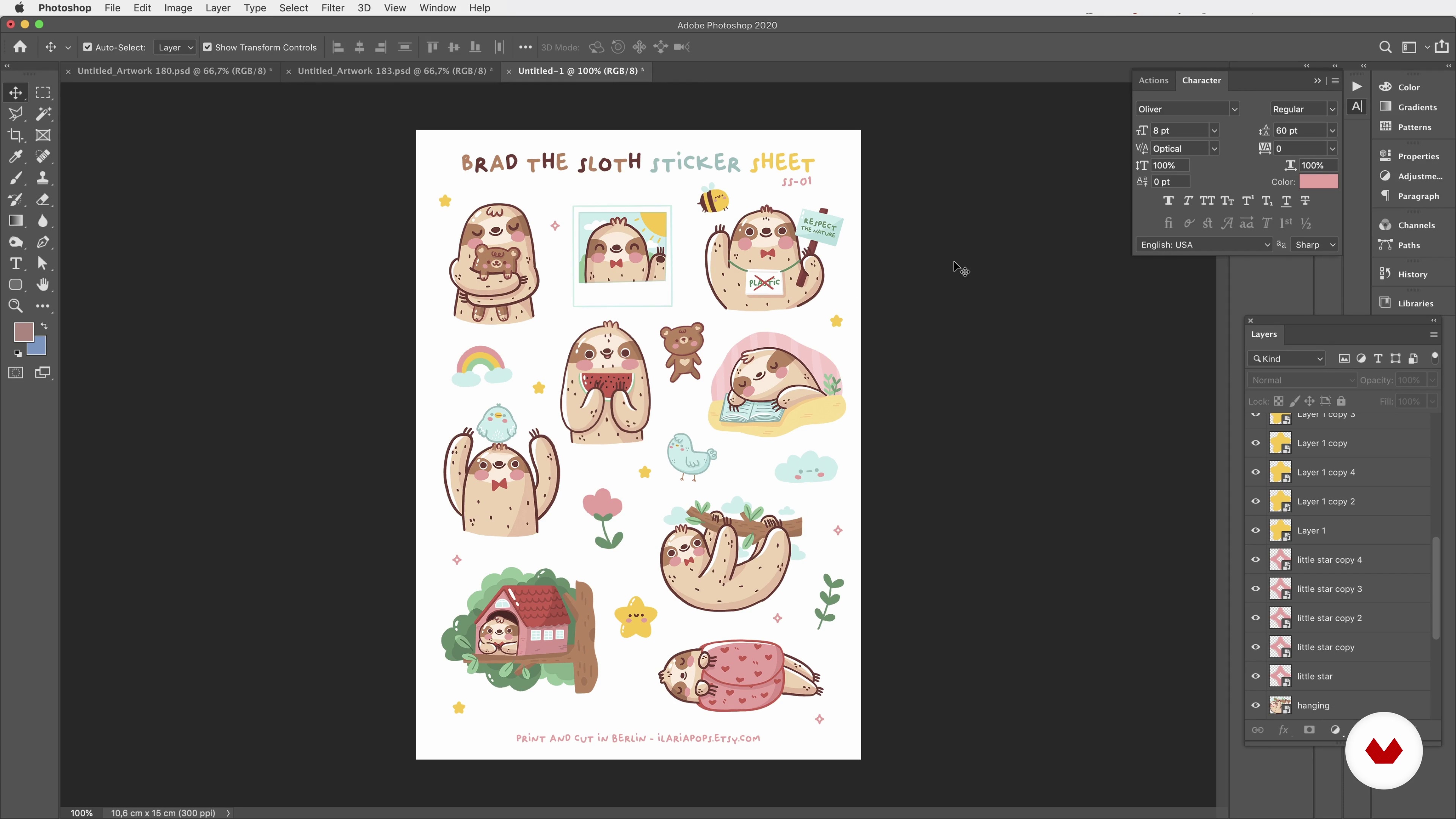
Task: Select the Frame tool
Action: pos(43,135)
